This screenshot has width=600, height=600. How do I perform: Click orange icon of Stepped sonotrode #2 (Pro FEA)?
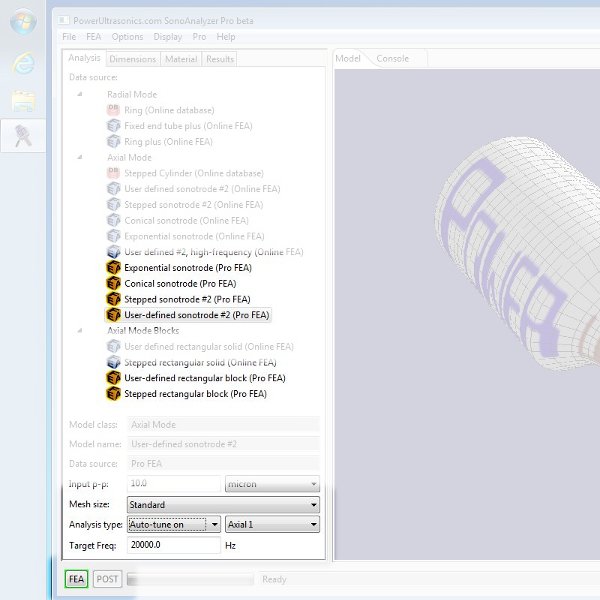[x=113, y=299]
